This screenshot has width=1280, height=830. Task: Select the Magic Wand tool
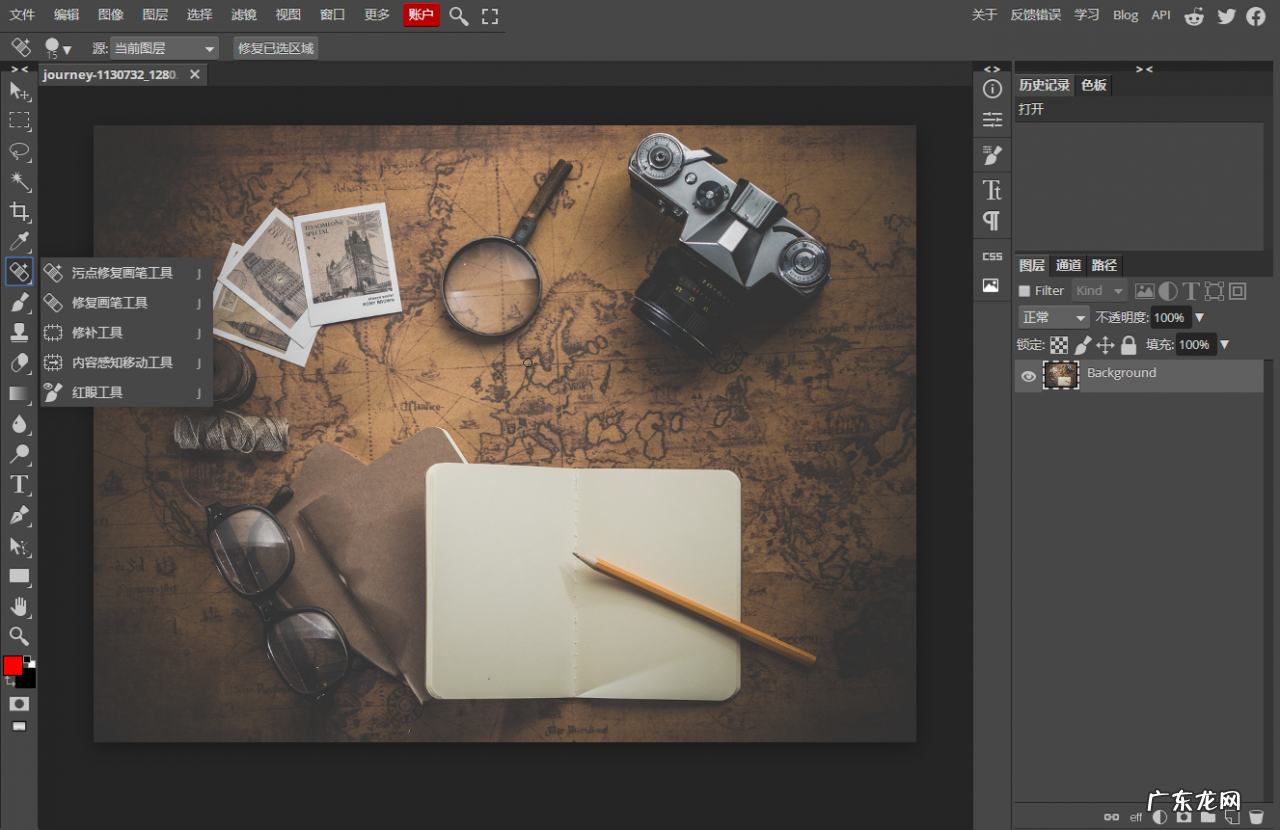[x=19, y=181]
